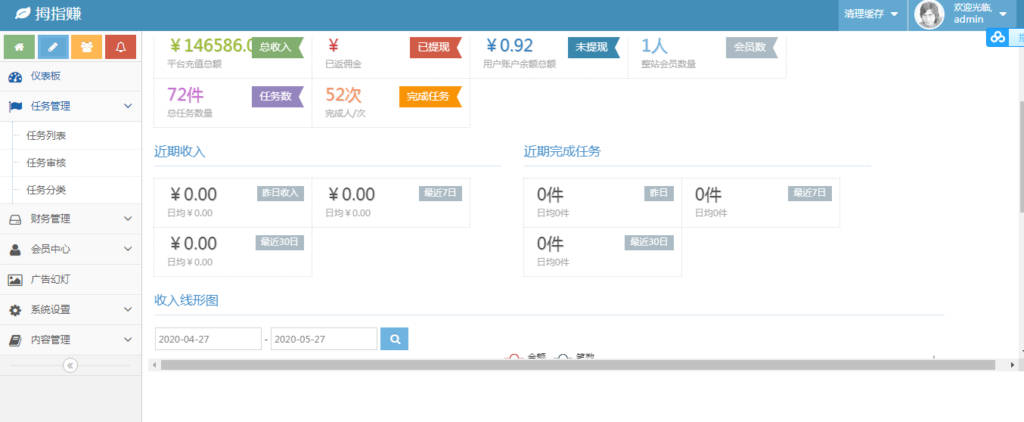Click the 收入线形图 section heading
Viewport: 1024px width, 422px height.
pos(186,300)
